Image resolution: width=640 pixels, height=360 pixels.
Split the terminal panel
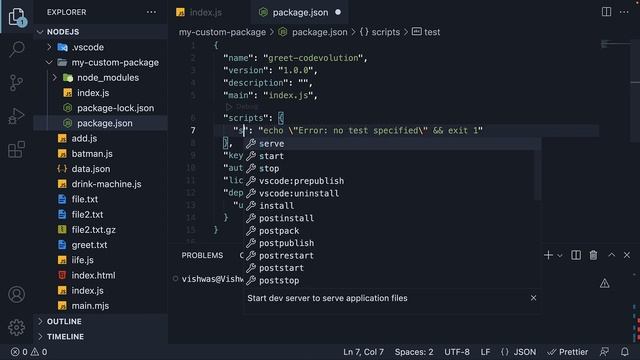(x=576, y=255)
